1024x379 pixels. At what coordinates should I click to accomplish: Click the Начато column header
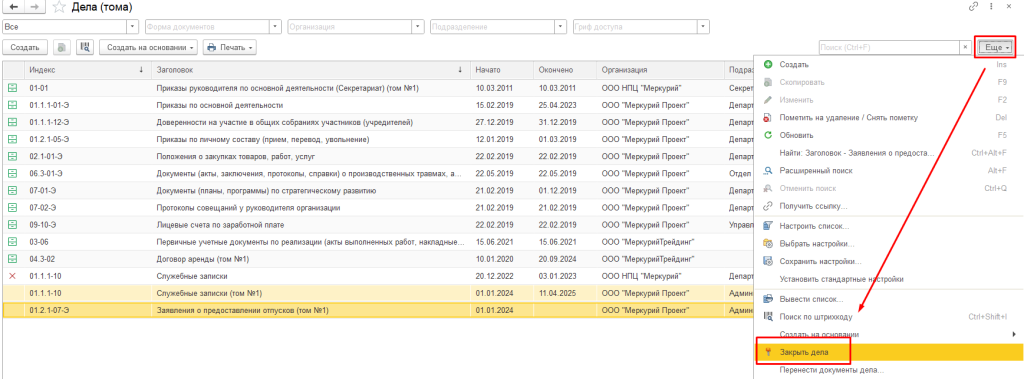coord(502,70)
